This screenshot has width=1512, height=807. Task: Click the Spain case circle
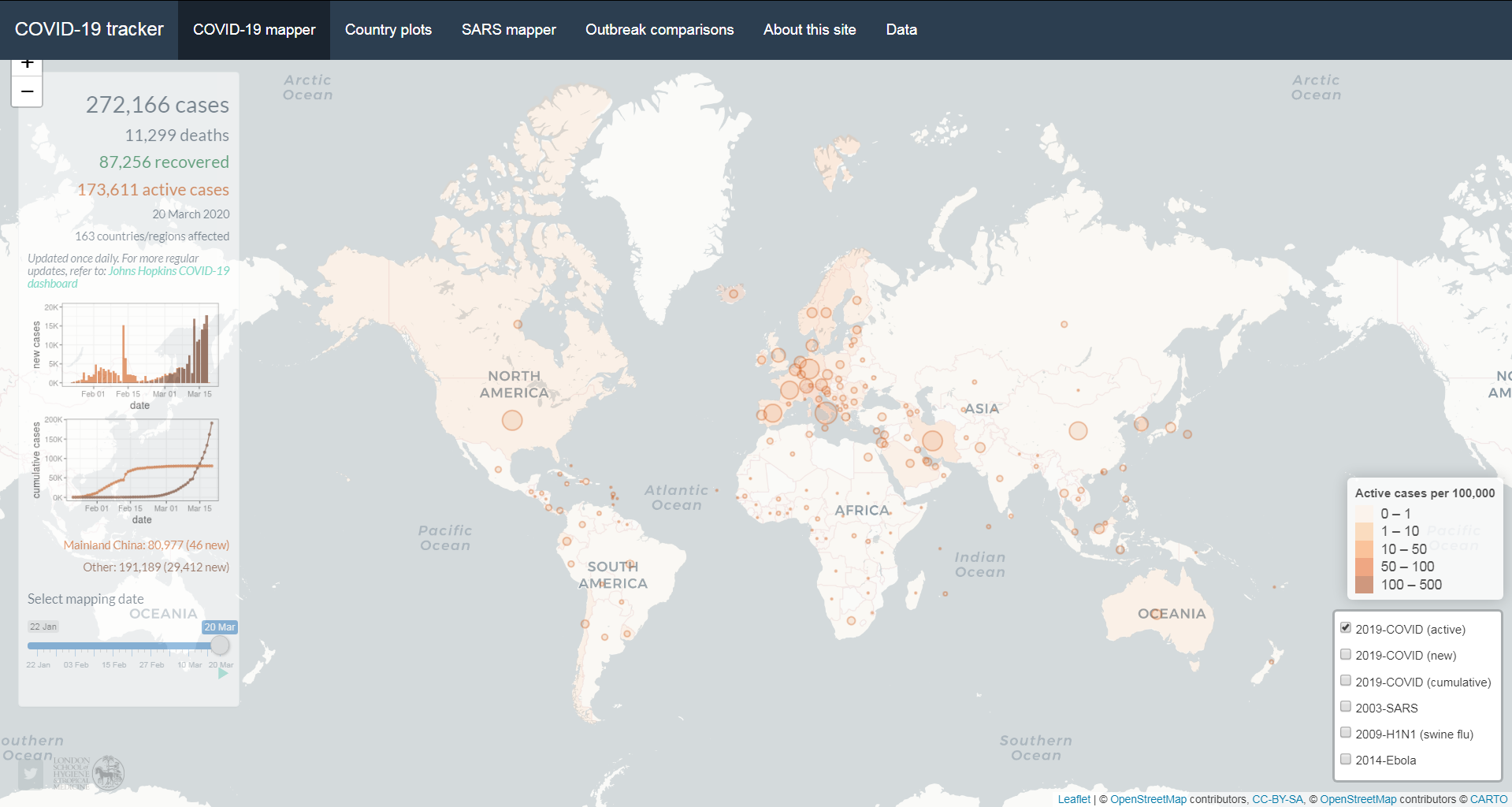click(772, 413)
